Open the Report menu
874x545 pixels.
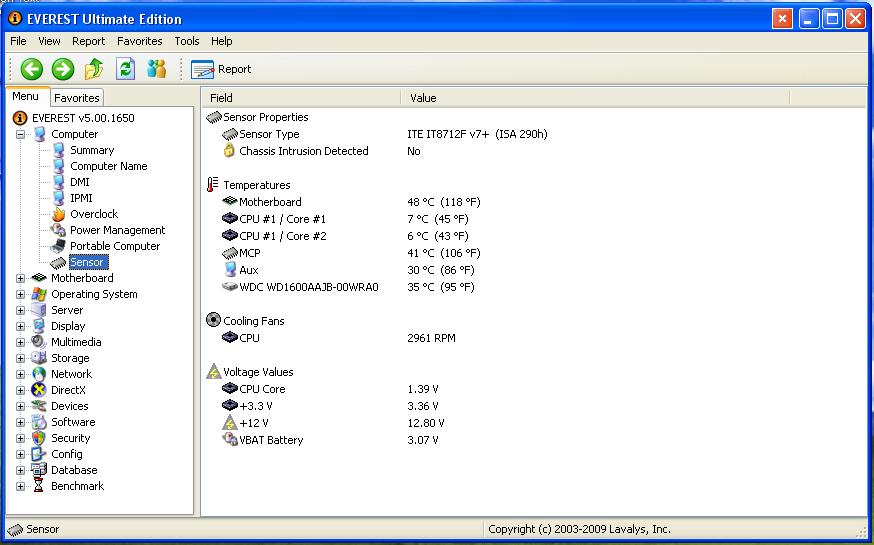pyautogui.click(x=89, y=41)
